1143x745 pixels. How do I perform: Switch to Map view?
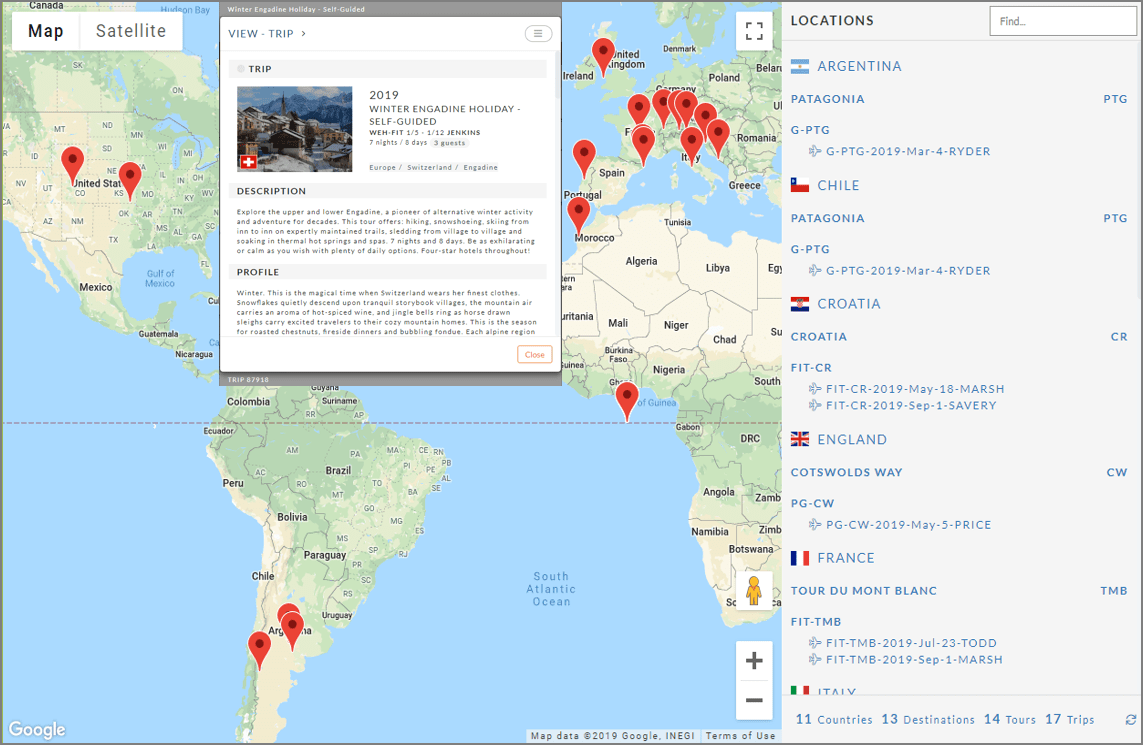(x=46, y=31)
